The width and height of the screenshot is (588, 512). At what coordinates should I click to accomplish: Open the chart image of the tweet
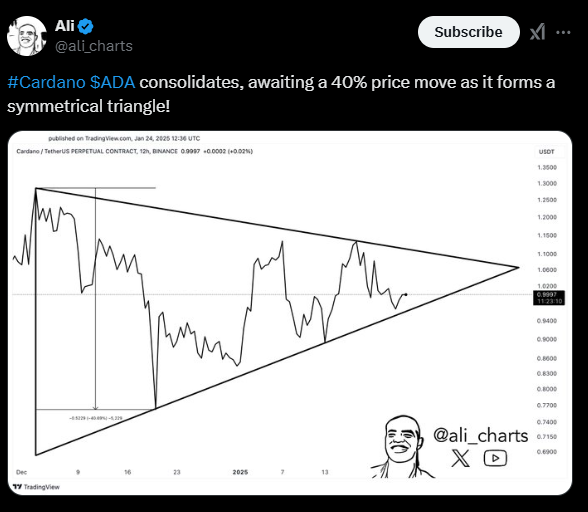click(290, 313)
